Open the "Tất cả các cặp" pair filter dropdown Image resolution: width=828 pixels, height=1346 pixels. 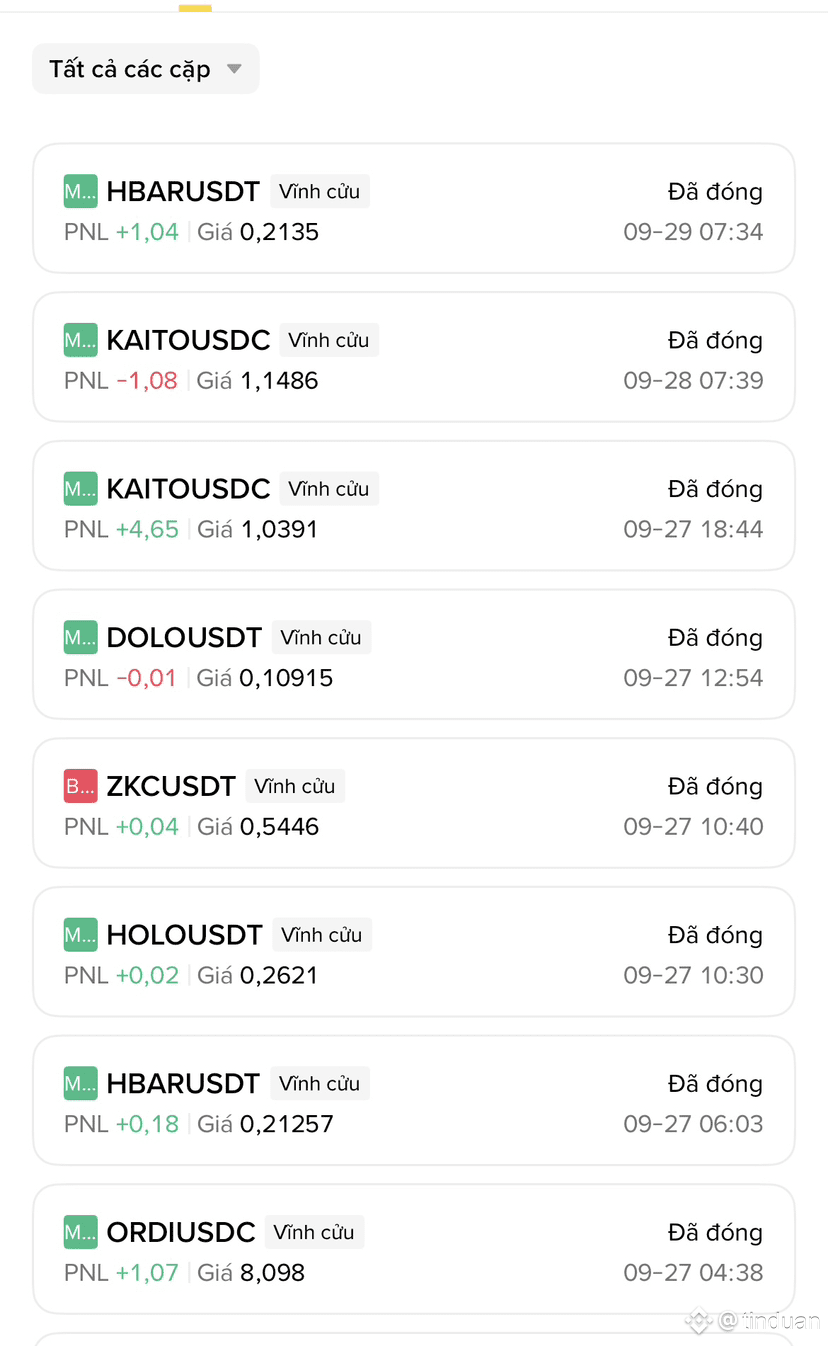[x=145, y=69]
